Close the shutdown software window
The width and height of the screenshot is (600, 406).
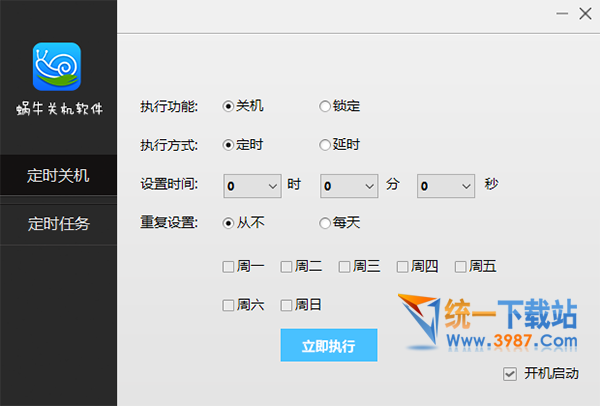(x=586, y=14)
